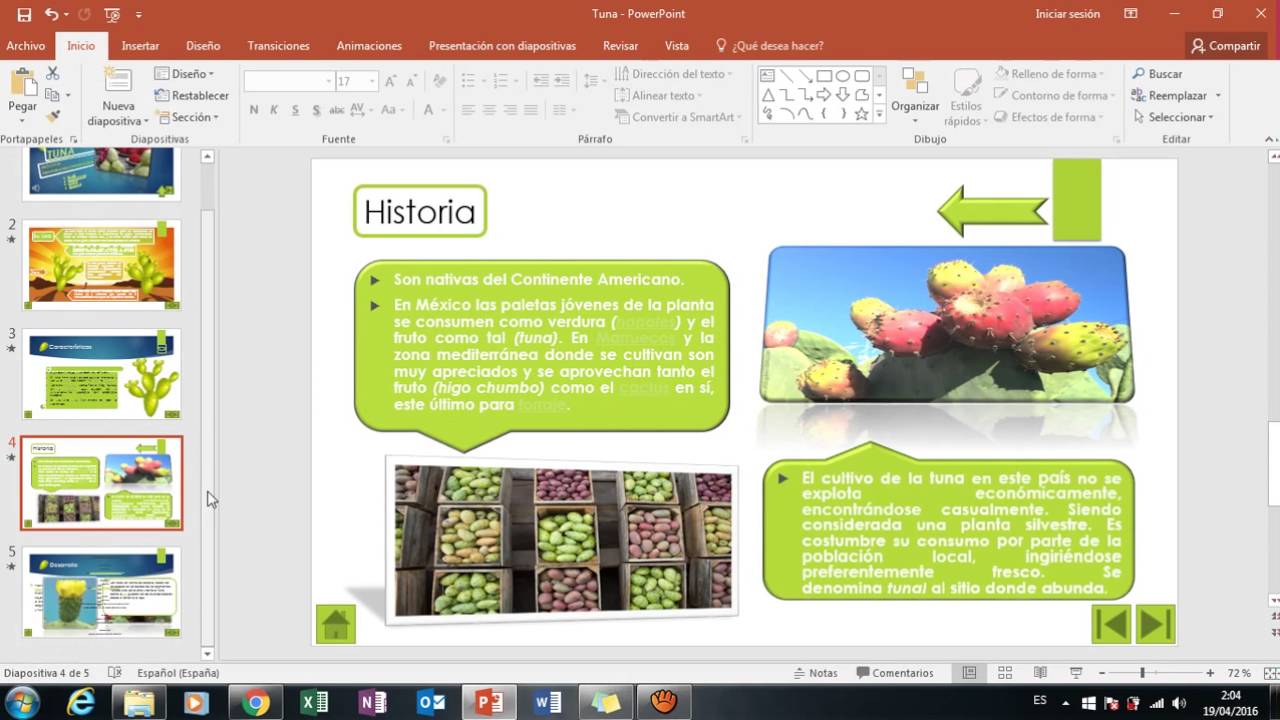1280x720 pixels.
Task: Open Presentación con diapositivas tab
Action: pyautogui.click(x=502, y=46)
